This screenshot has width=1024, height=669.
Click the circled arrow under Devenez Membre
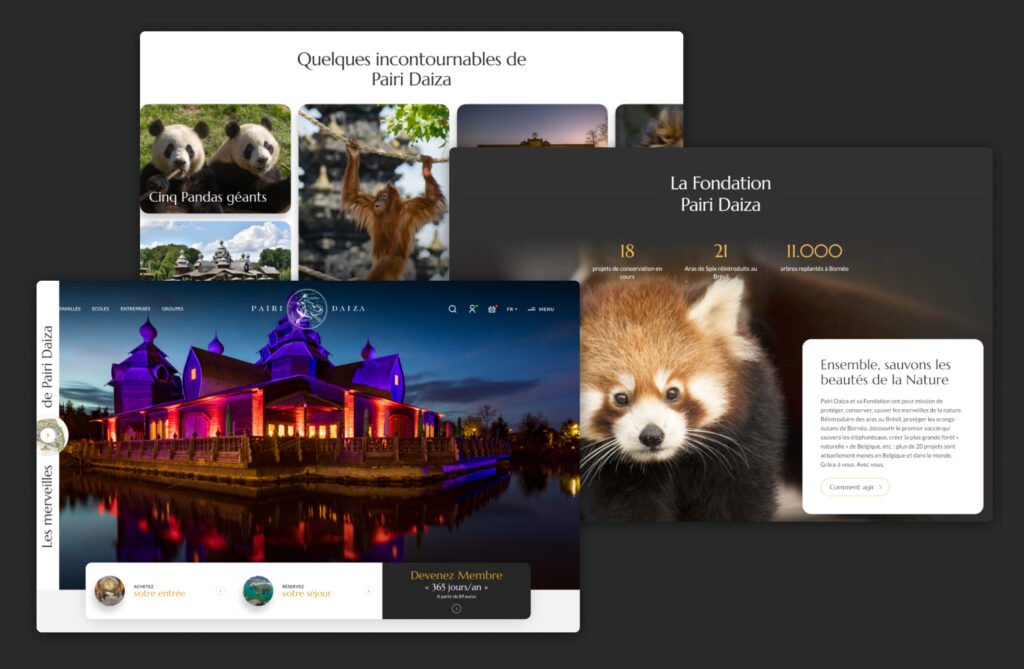(456, 609)
